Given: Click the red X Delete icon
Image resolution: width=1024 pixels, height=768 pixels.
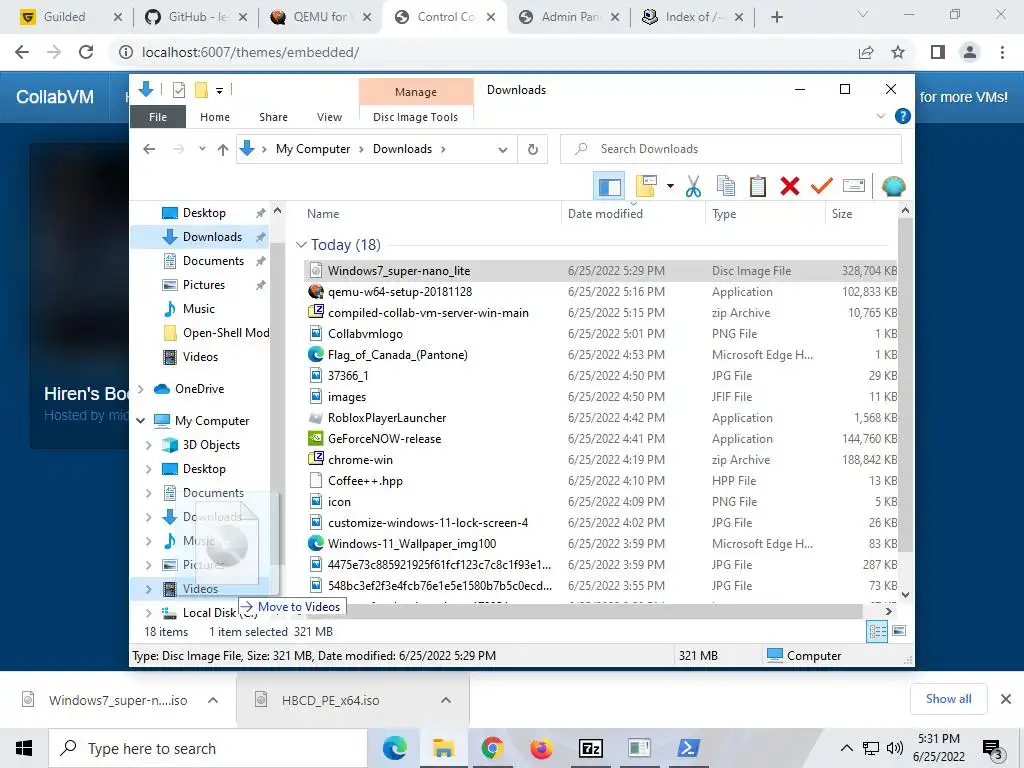Looking at the screenshot, I should click(x=790, y=186).
